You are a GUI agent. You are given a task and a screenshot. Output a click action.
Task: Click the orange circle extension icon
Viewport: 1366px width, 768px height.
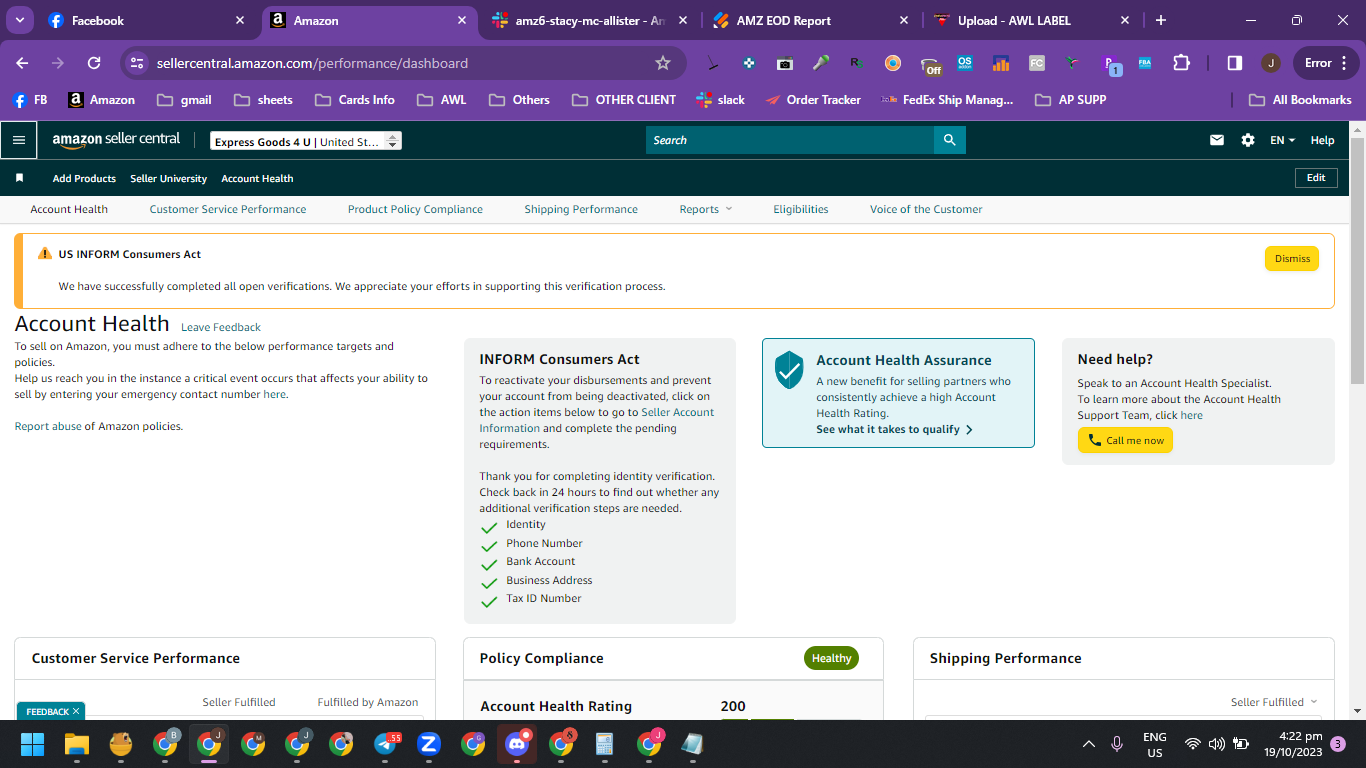point(893,63)
